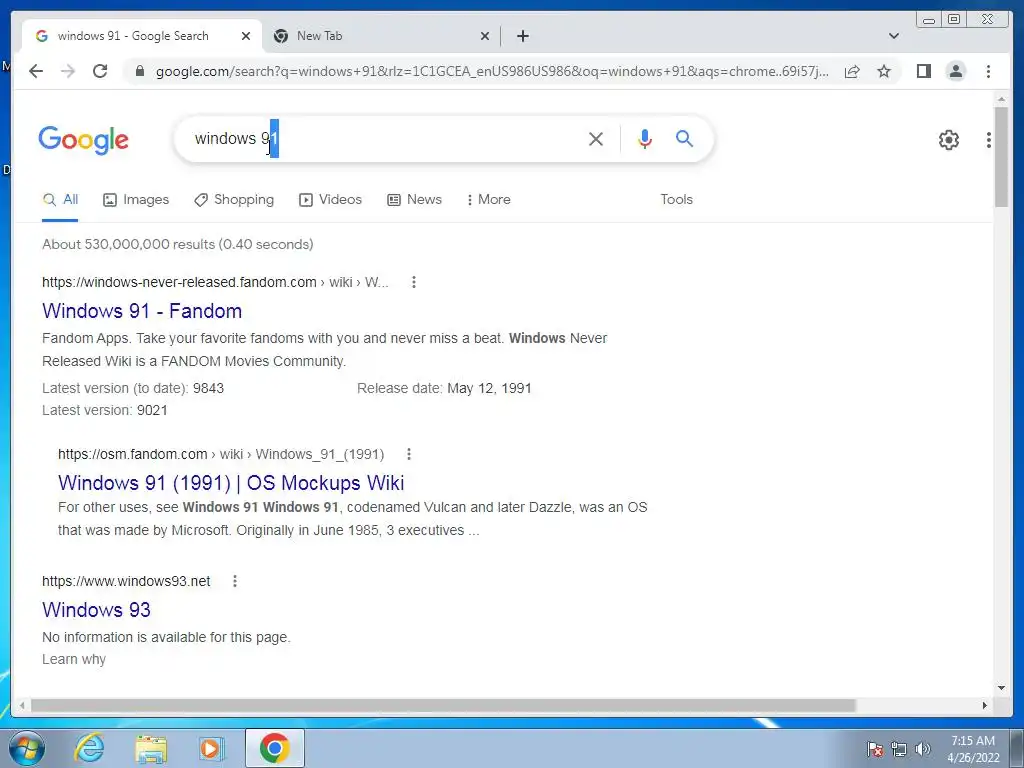Click 'https://www.windows93.net' URL text
The width and height of the screenshot is (1024, 768).
click(126, 581)
